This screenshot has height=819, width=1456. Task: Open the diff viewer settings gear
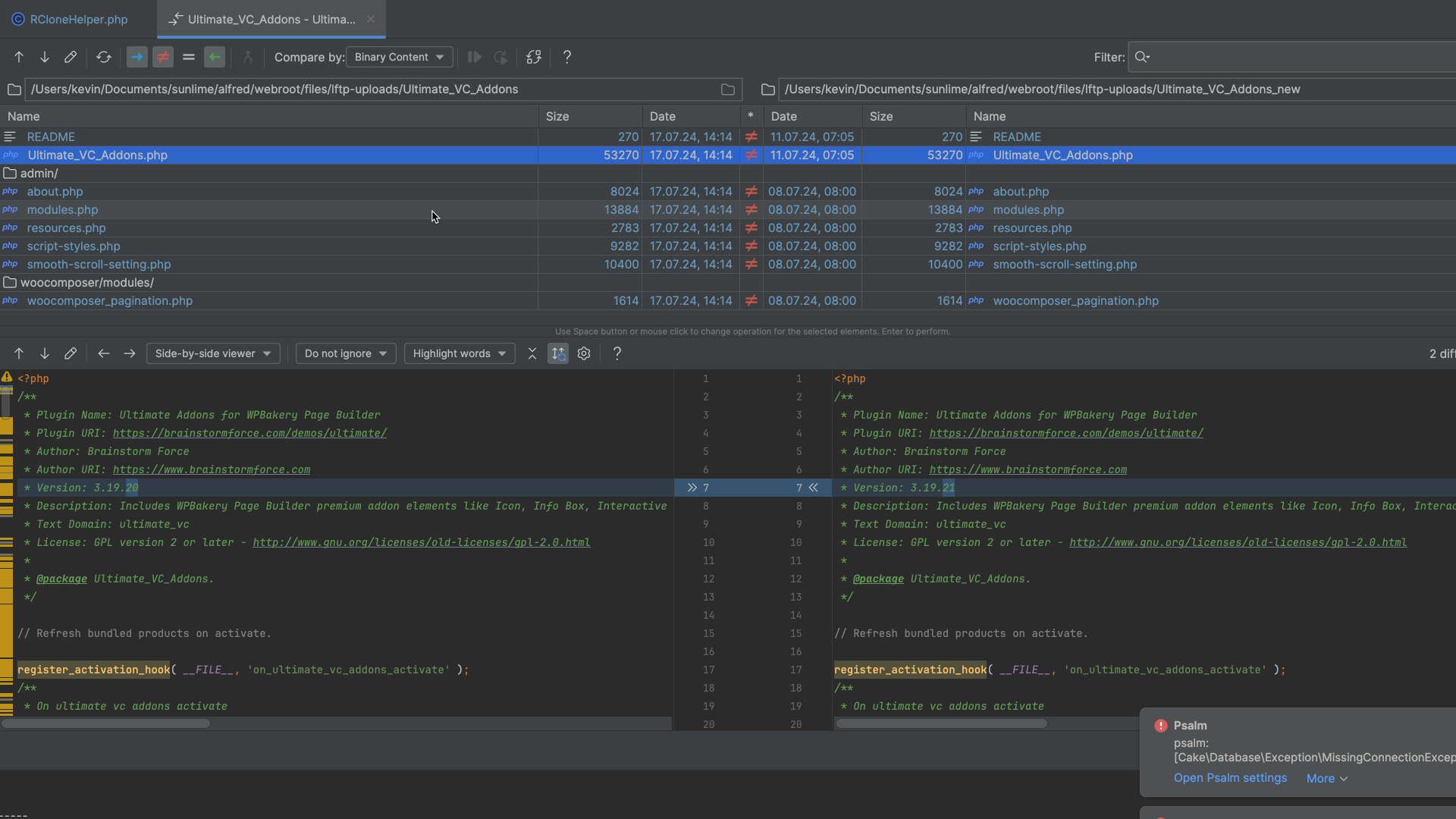pos(584,353)
